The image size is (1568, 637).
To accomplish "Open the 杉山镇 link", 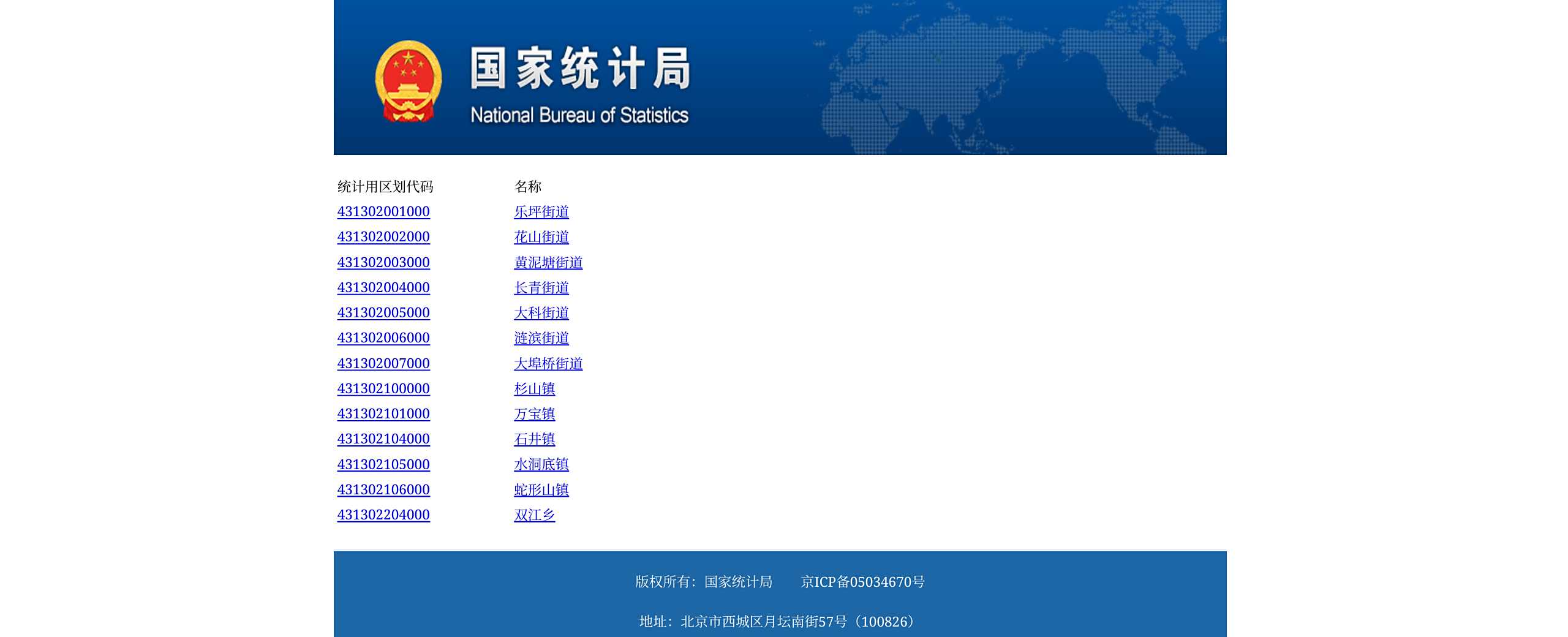I will click(535, 389).
